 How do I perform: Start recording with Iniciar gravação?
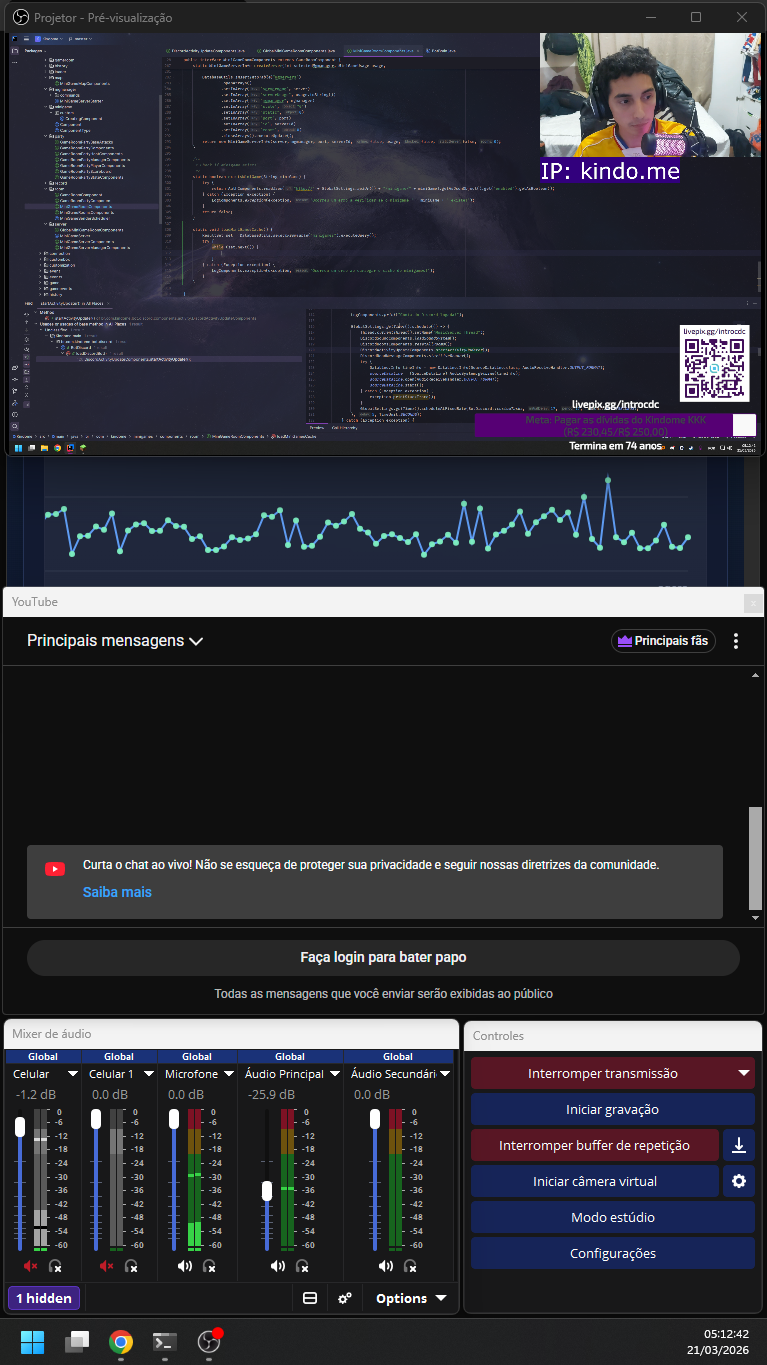tap(613, 1109)
